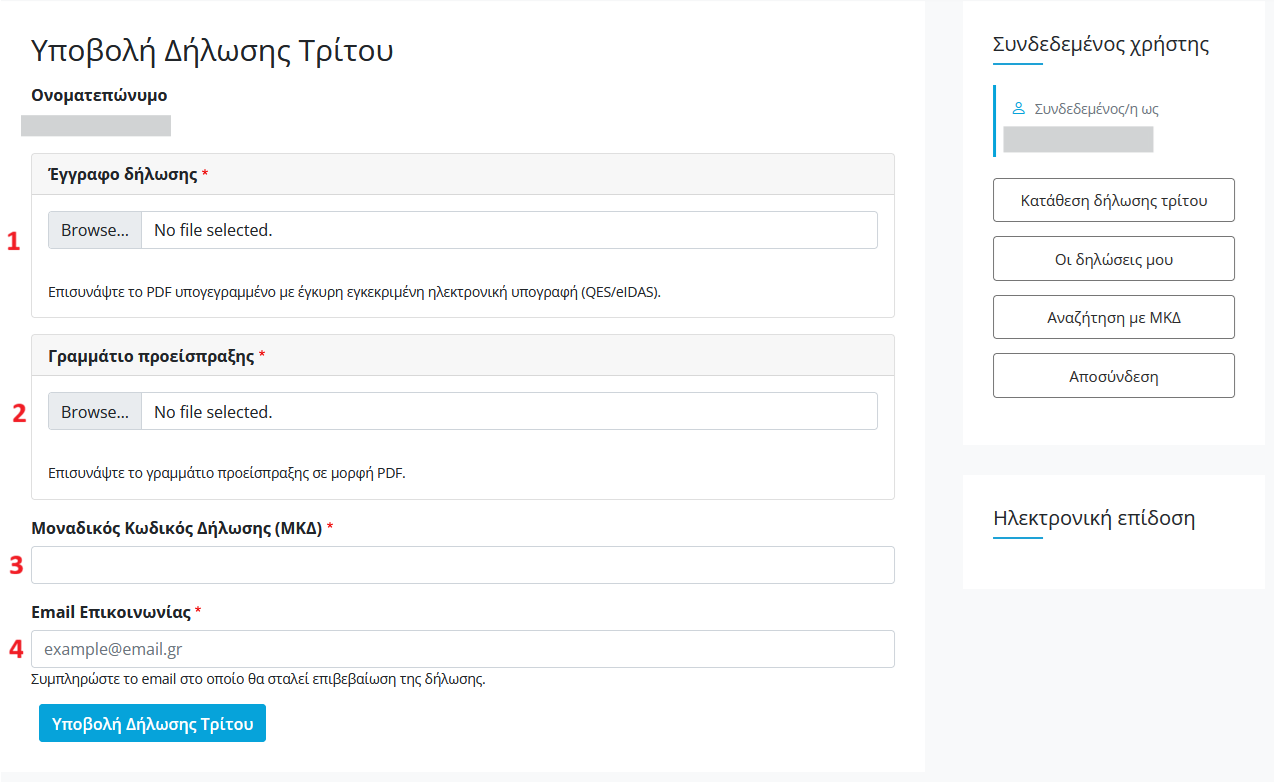This screenshot has height=782, width=1274.
Task: Click the hint about γραμμάτιο προείσπραξης PDF
Action: pos(227,473)
